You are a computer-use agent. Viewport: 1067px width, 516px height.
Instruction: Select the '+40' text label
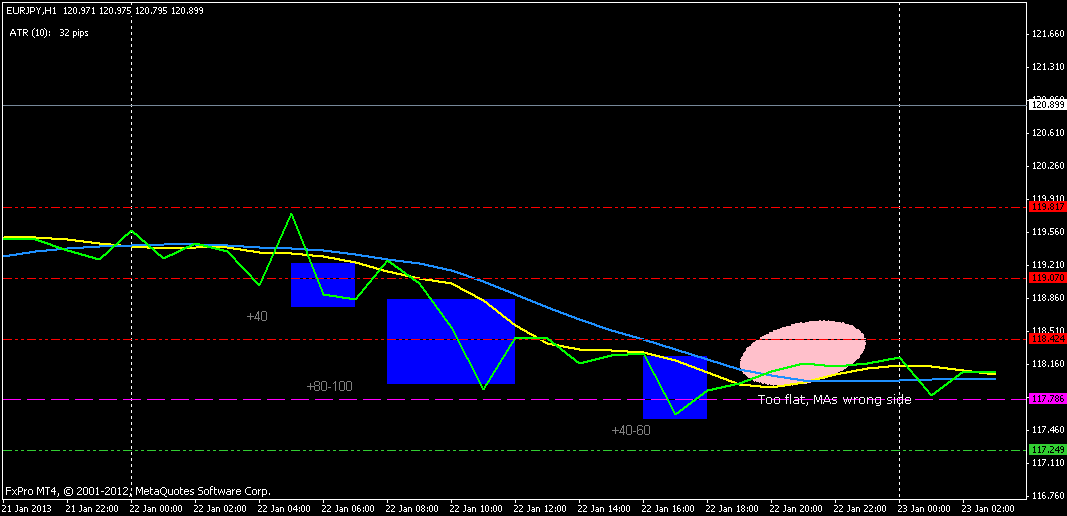coord(257,316)
